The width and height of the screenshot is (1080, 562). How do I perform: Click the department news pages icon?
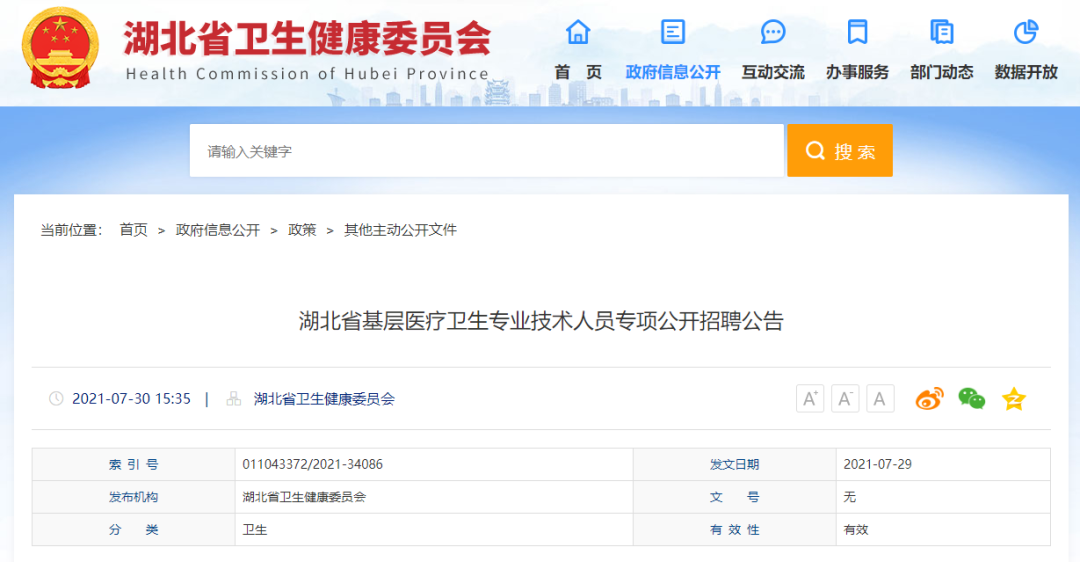(x=942, y=32)
